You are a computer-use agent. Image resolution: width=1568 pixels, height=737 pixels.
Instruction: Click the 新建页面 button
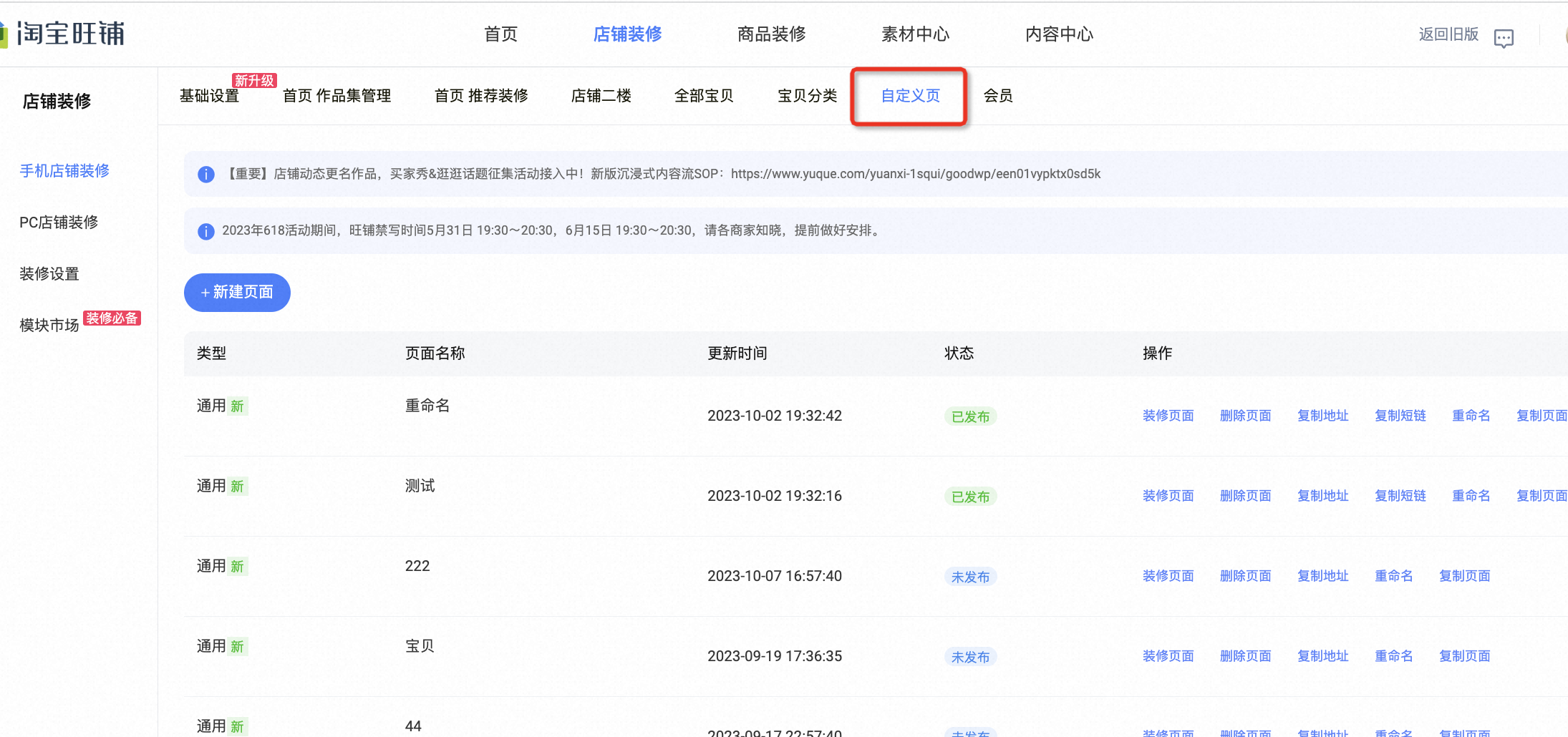click(237, 292)
